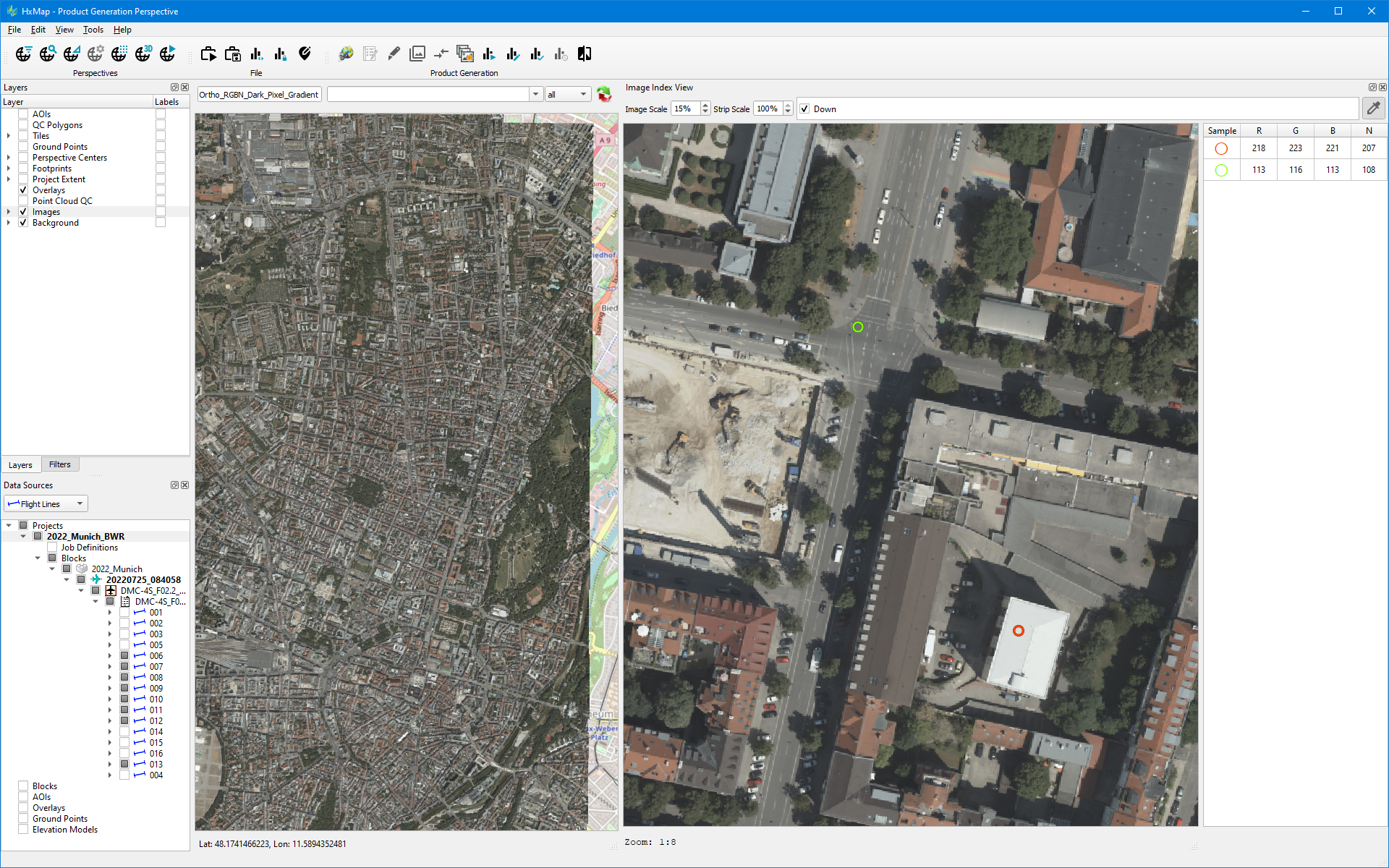Enable the Footprints layer checkbox
Viewport: 1389px width, 868px height.
coord(23,169)
